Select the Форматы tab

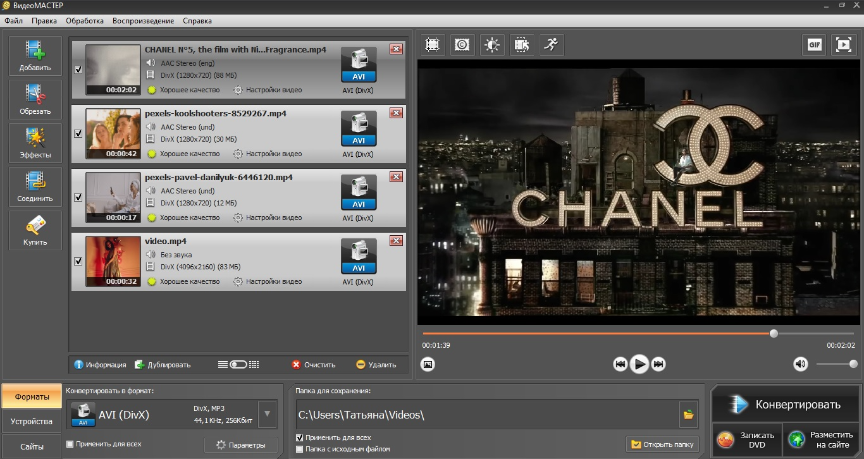click(x=31, y=397)
